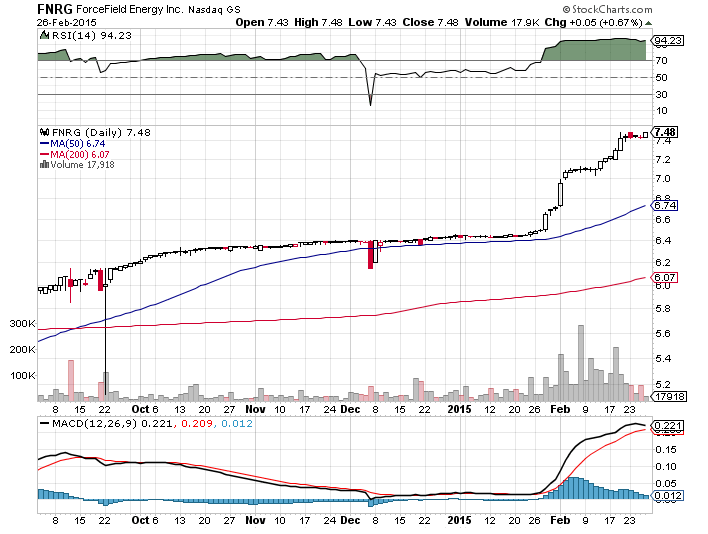708x534 pixels.
Task: Click the MA(200) 6.07 legend entry
Action: pyautogui.click(x=75, y=154)
